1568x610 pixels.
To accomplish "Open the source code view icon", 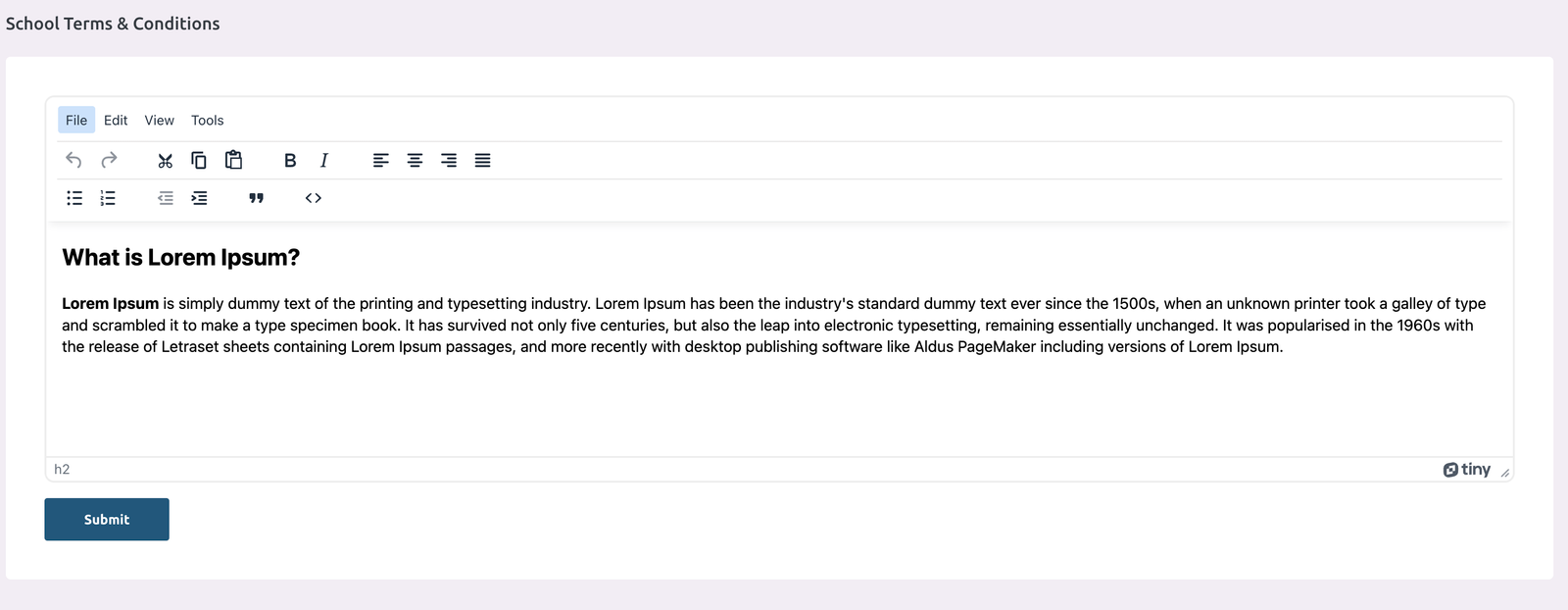I will 314,198.
